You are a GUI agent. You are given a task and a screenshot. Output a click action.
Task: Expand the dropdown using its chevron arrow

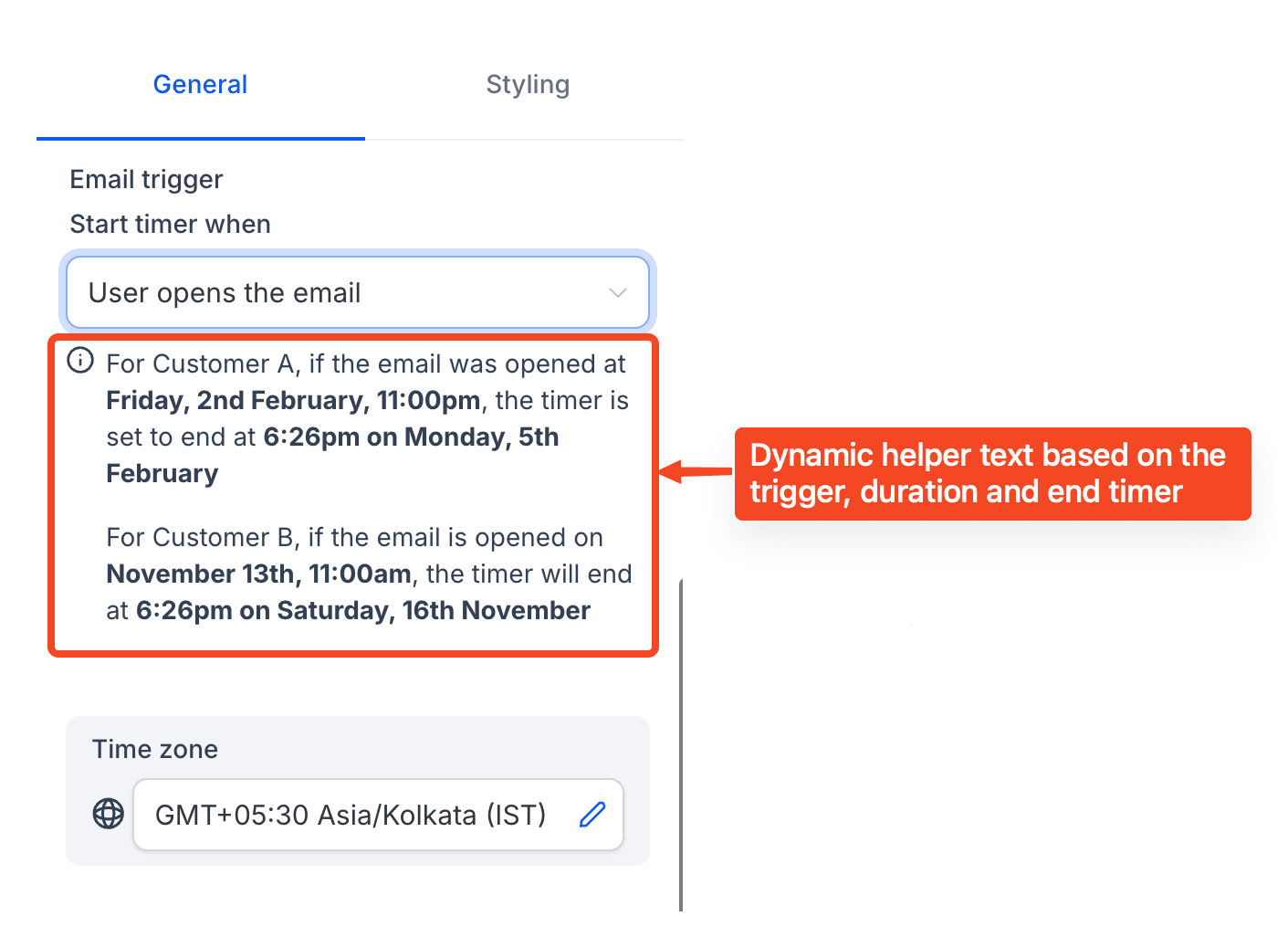coord(618,292)
